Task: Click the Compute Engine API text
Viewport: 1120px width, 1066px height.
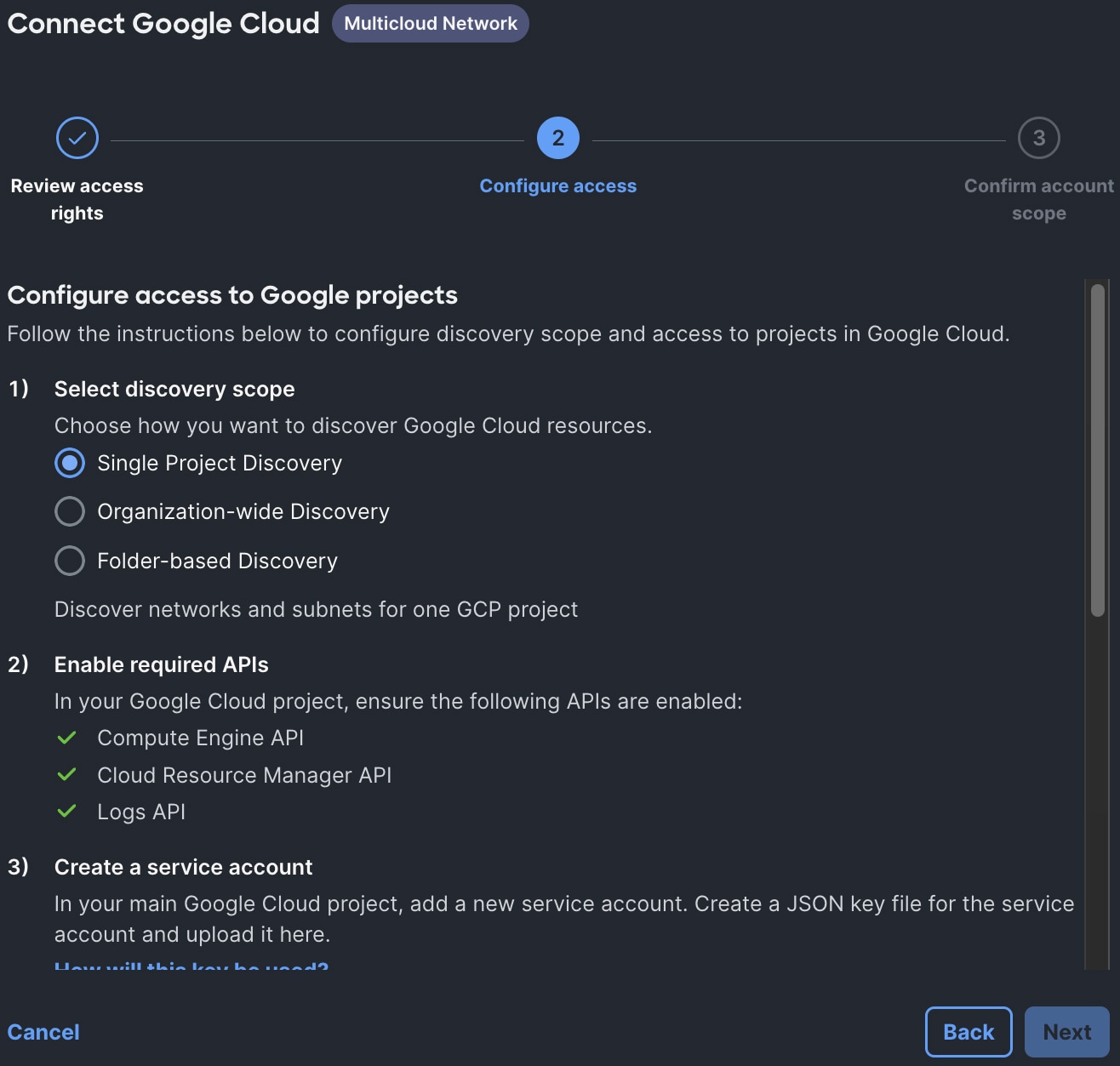Action: click(201, 738)
